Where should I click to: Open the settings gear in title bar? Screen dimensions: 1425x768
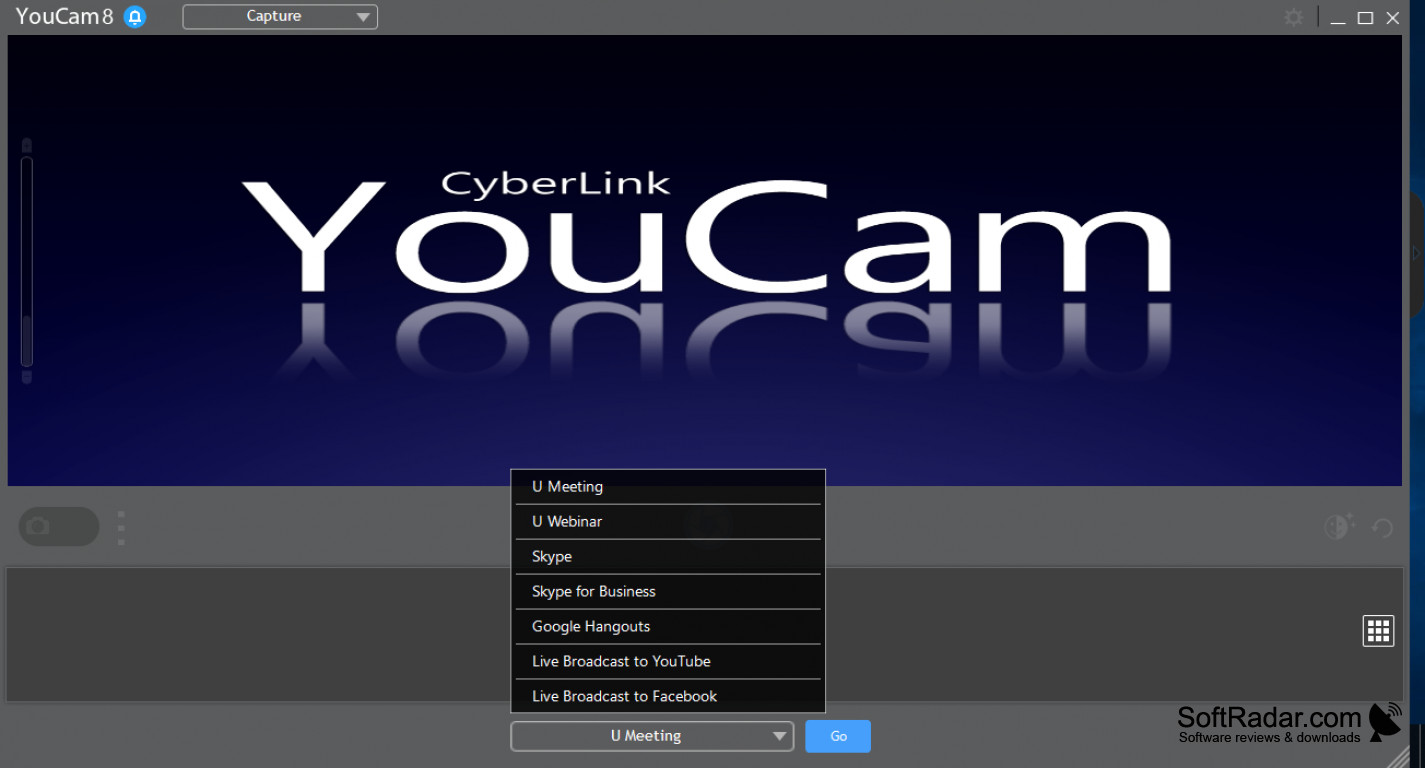tap(1294, 17)
